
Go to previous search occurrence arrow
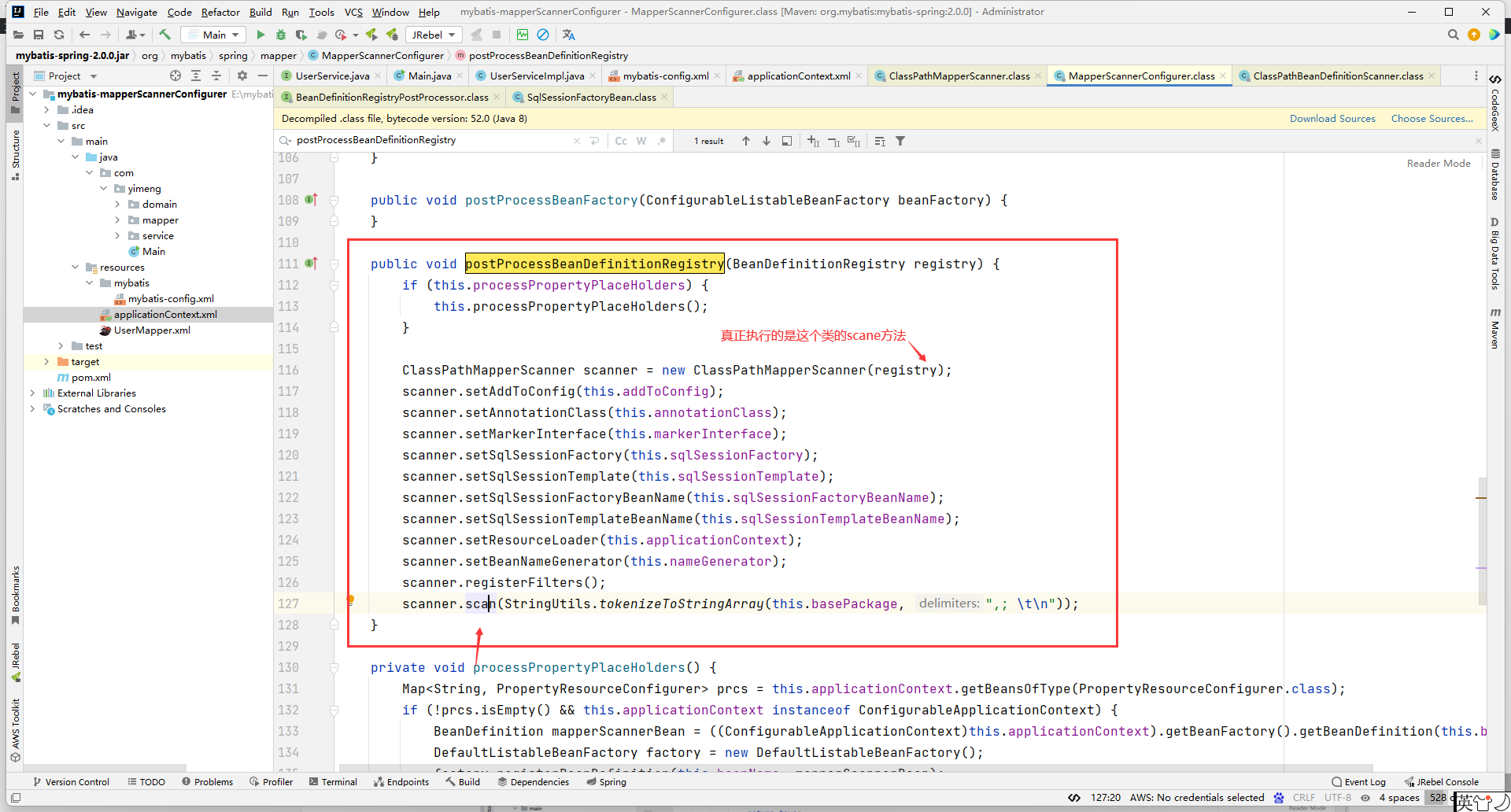(745, 141)
